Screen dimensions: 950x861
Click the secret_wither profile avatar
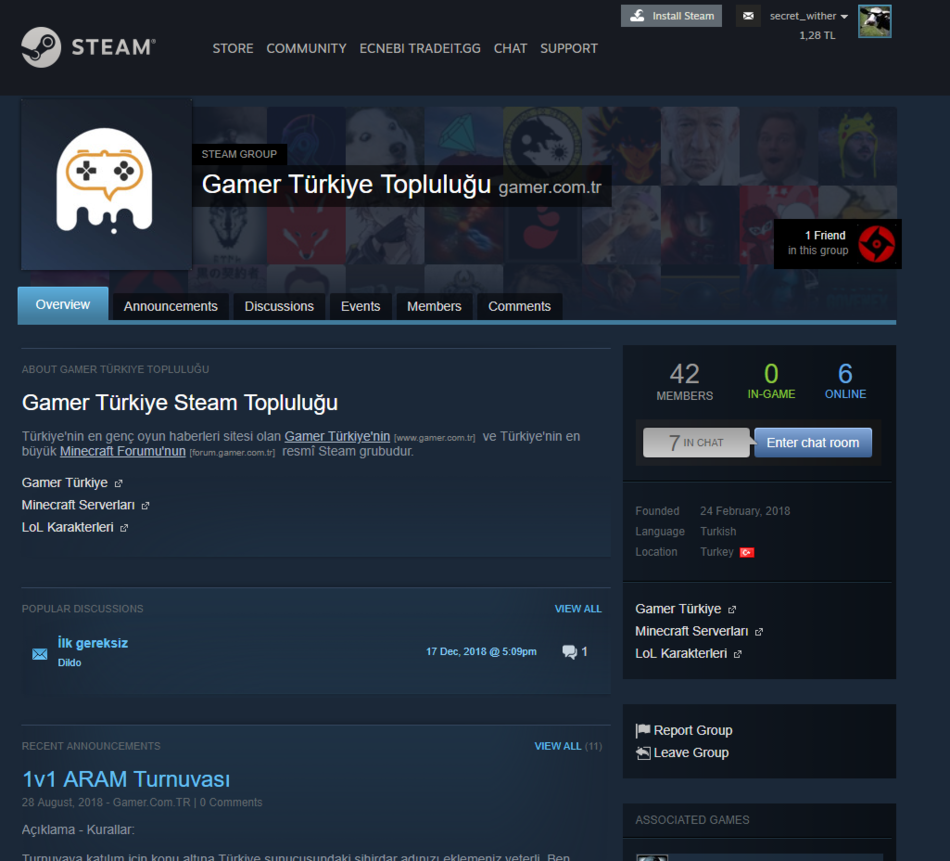(x=874, y=21)
